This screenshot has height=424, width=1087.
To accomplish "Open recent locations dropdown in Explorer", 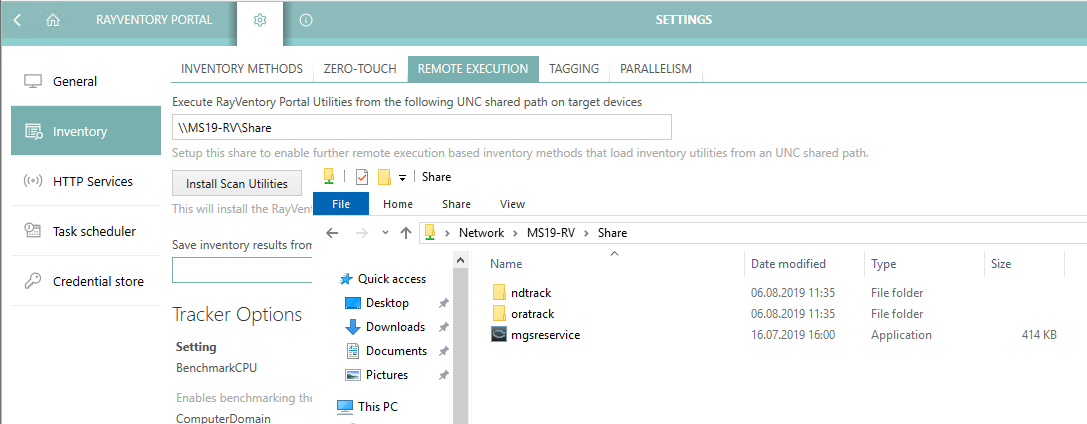I will tap(385, 233).
